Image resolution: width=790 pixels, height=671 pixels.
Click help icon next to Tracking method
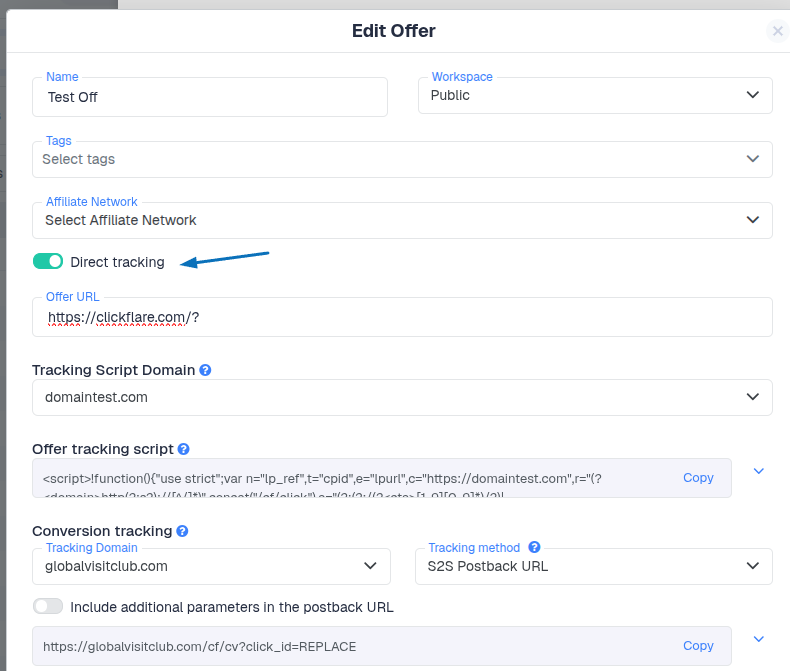click(534, 548)
